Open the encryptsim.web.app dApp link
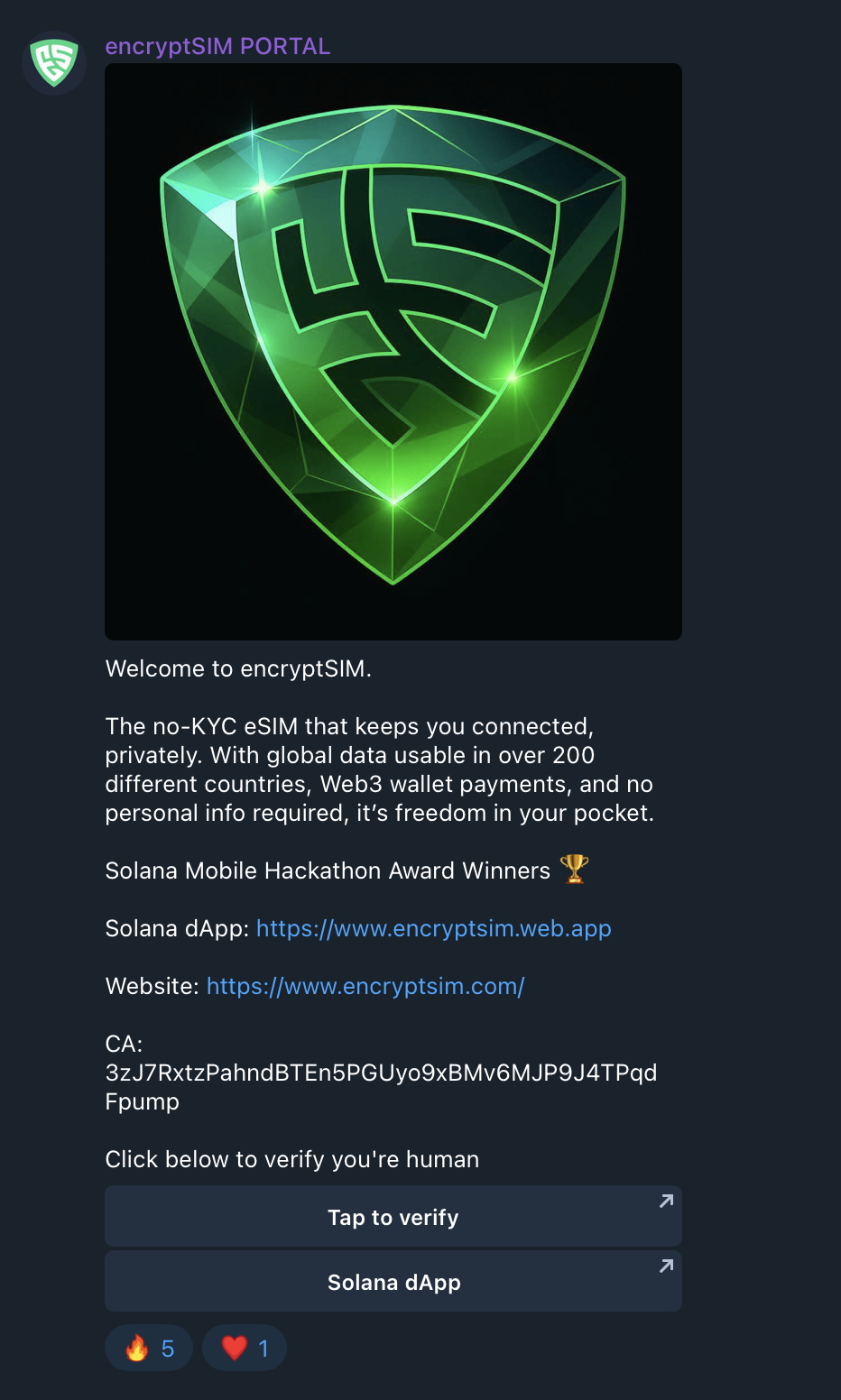Viewport: 841px width, 1400px height. coord(433,928)
